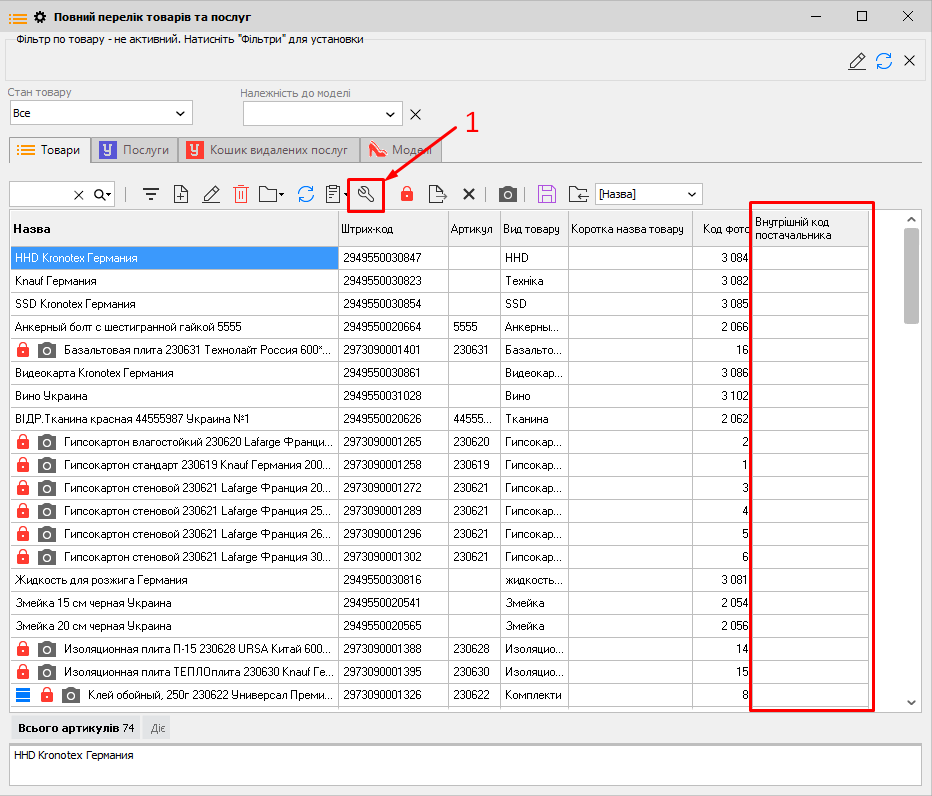The image size is (932, 796).
Task: Click the red trash delete icon
Action: 240,194
